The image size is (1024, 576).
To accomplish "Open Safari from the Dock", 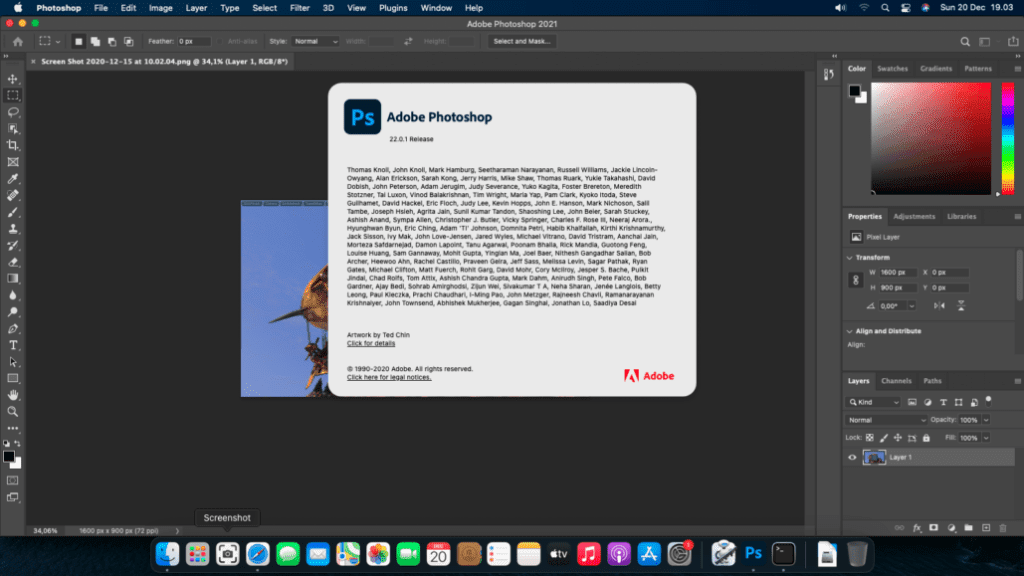I will pos(257,554).
